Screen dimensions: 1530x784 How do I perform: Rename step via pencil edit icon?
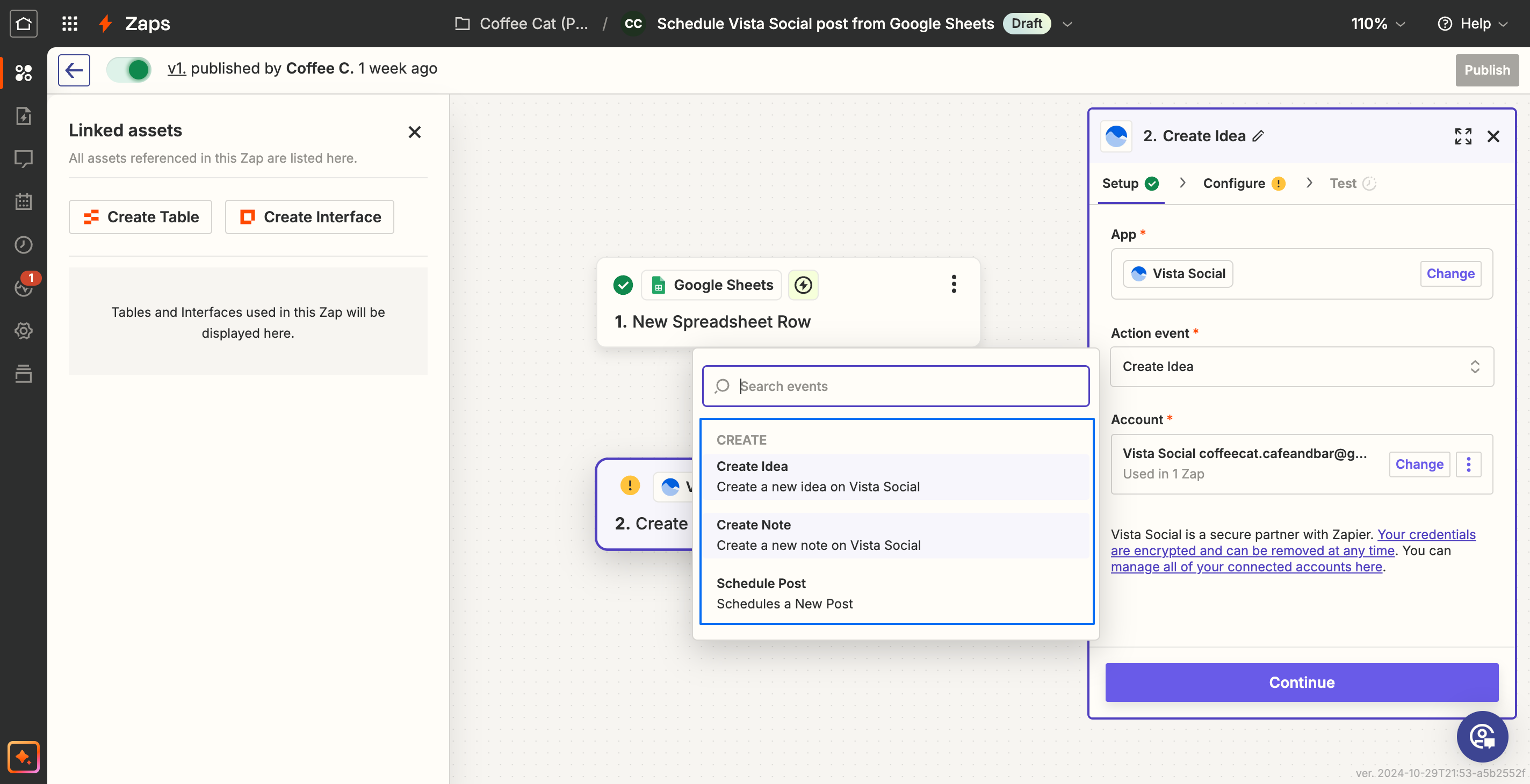(x=1259, y=136)
